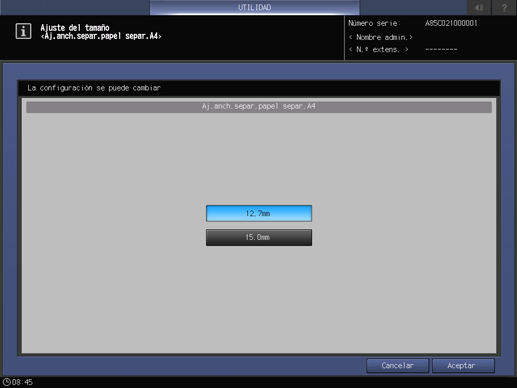Choose the 15.0mm width option
The height and width of the screenshot is (388, 517).
point(259,237)
